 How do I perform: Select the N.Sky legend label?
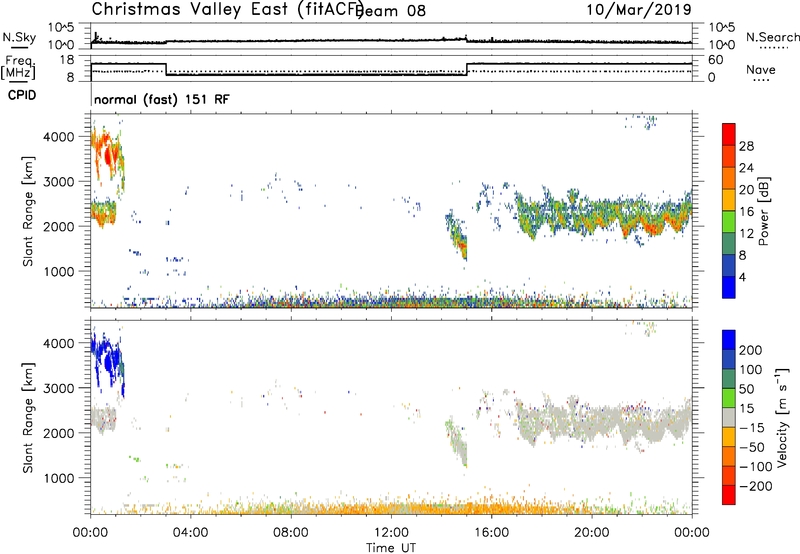tap(19, 38)
